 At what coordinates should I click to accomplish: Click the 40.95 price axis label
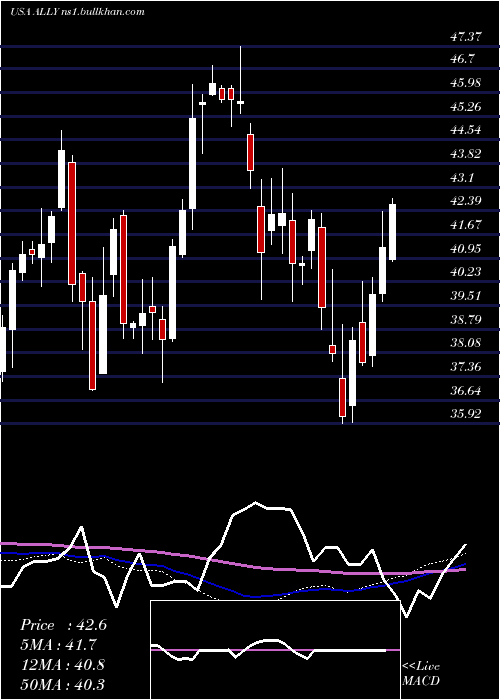pos(466,249)
